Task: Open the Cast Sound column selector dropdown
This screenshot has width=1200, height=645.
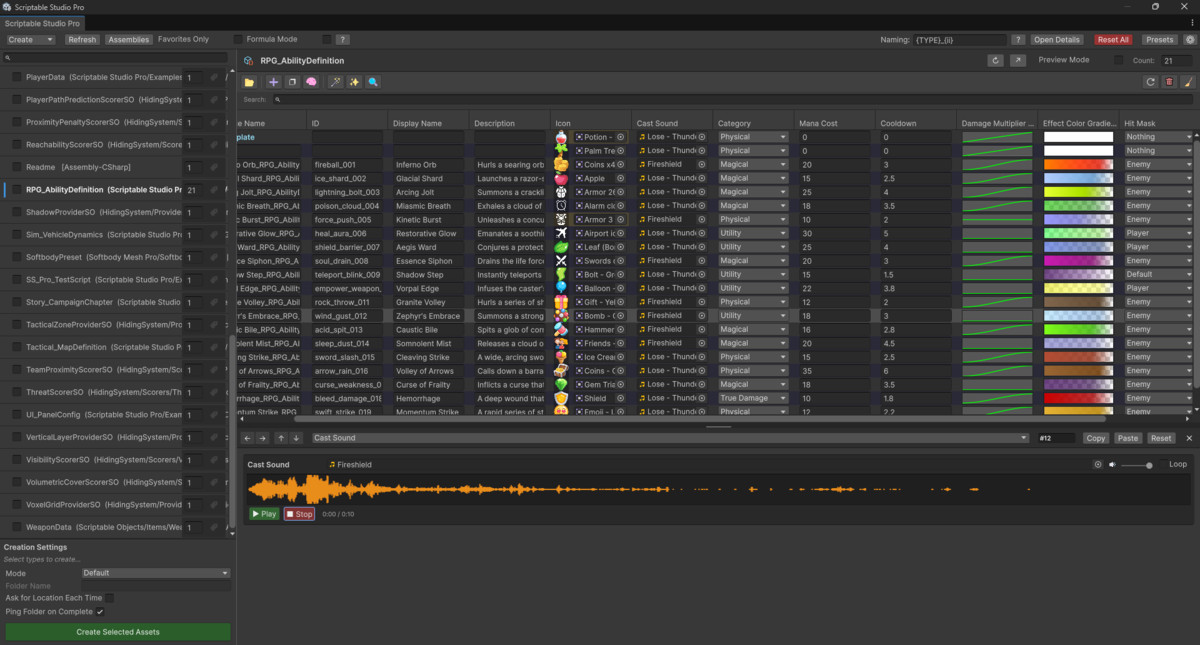Action: click(1022, 437)
